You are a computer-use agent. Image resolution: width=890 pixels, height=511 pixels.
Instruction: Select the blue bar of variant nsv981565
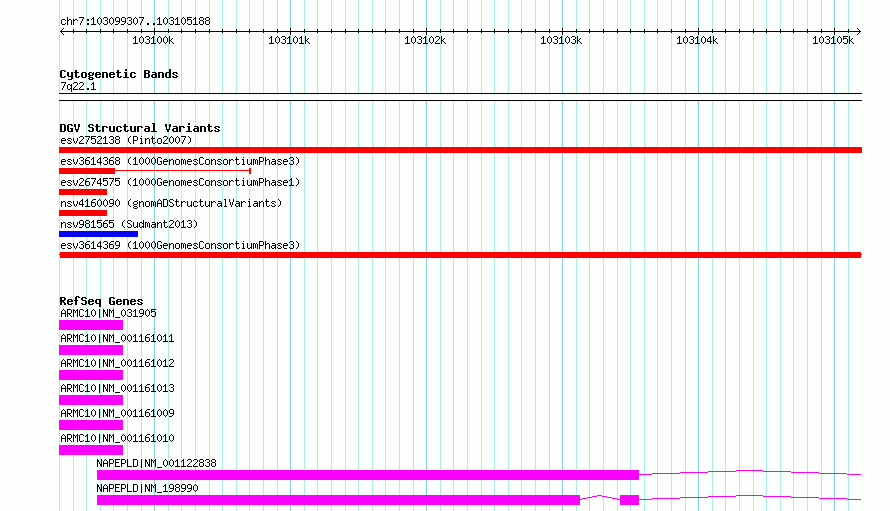[98, 234]
